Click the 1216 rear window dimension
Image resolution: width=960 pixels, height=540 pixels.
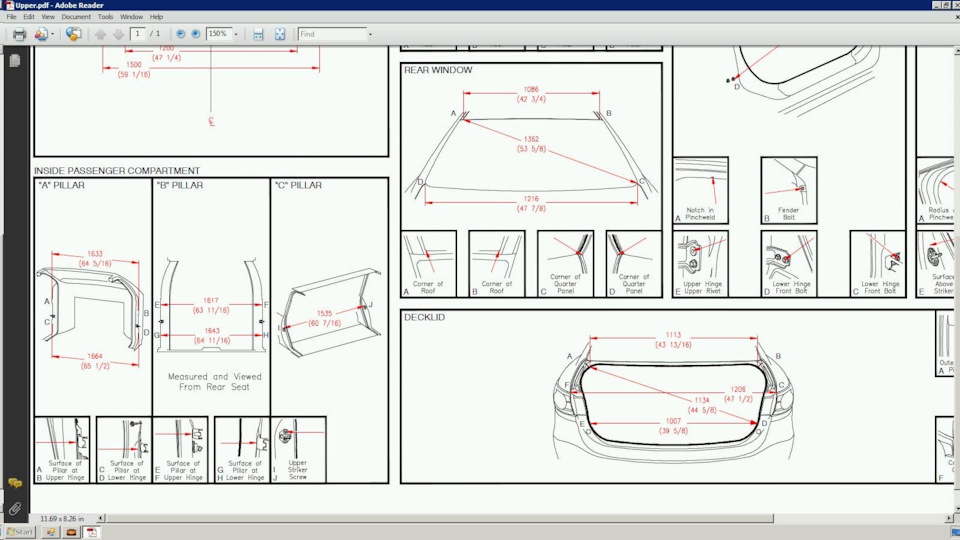click(531, 199)
